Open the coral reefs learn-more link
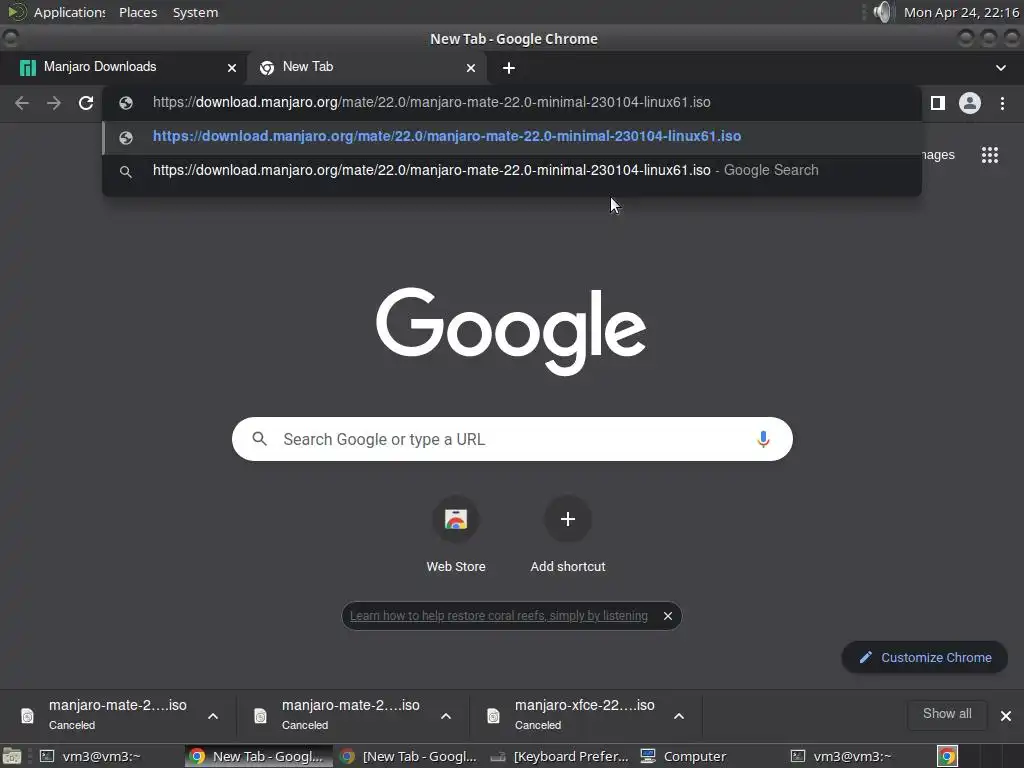 pyautogui.click(x=498, y=616)
